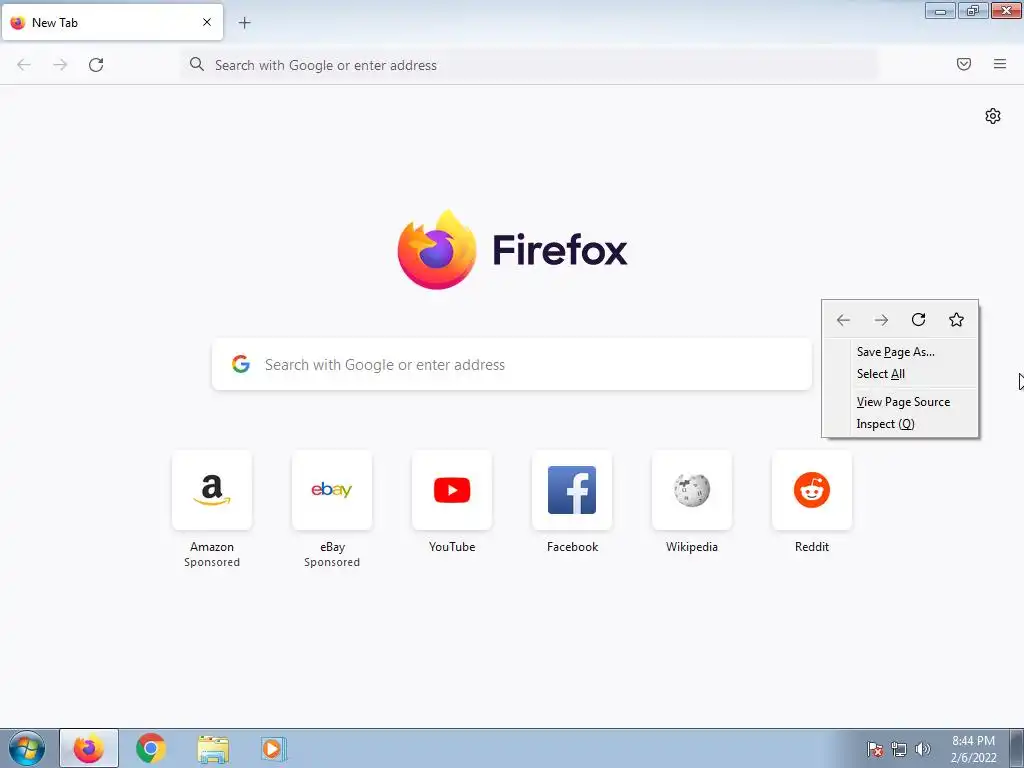Launch Chrome from the taskbar
This screenshot has height=768, width=1024.
(x=151, y=748)
